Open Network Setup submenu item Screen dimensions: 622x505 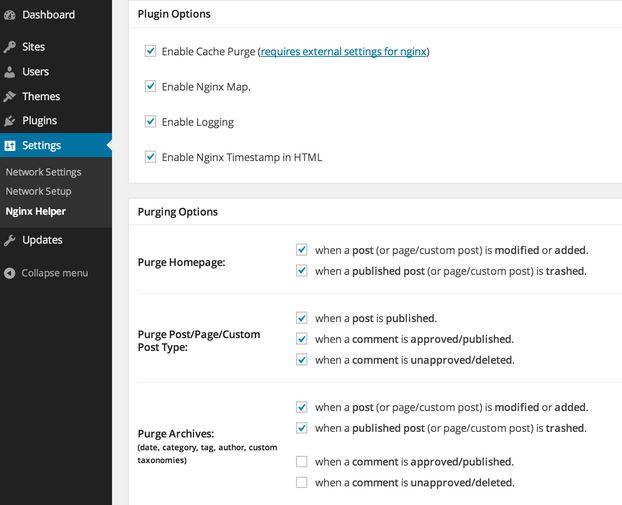38,191
